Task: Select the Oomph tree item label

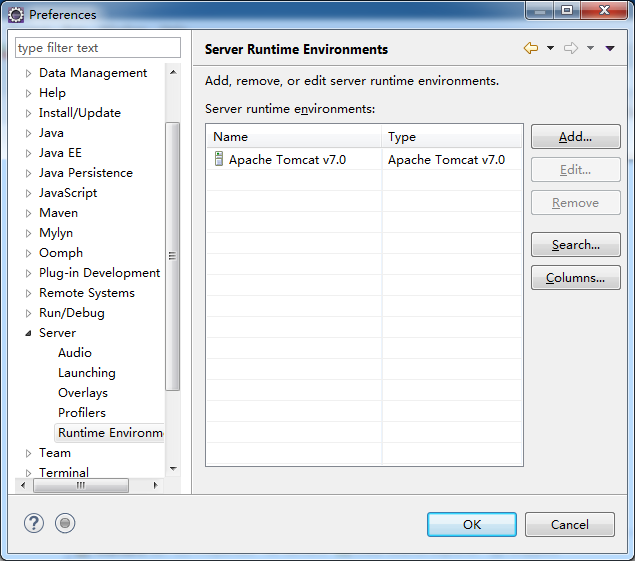Action: pos(61,253)
